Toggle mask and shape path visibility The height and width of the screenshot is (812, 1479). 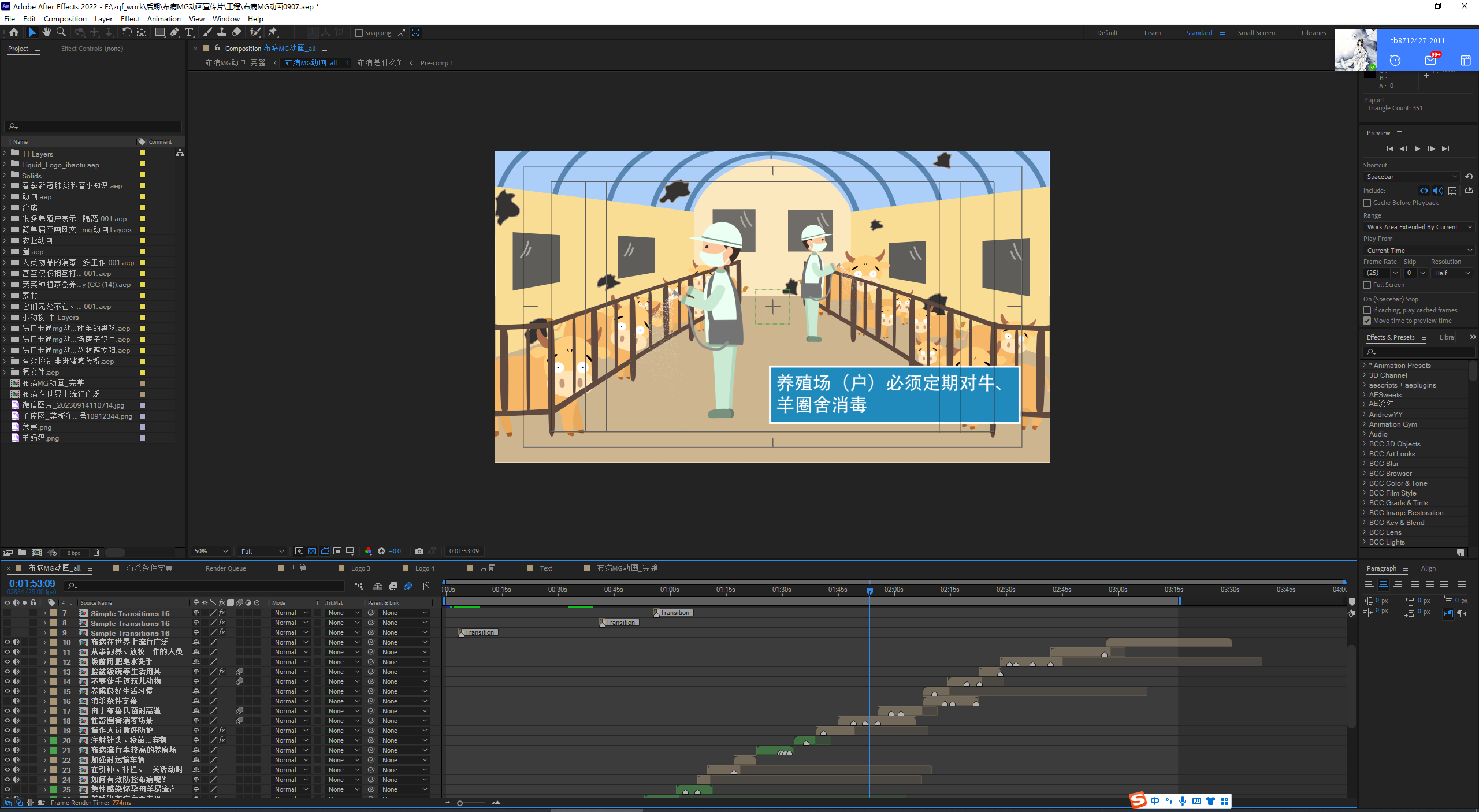point(325,552)
